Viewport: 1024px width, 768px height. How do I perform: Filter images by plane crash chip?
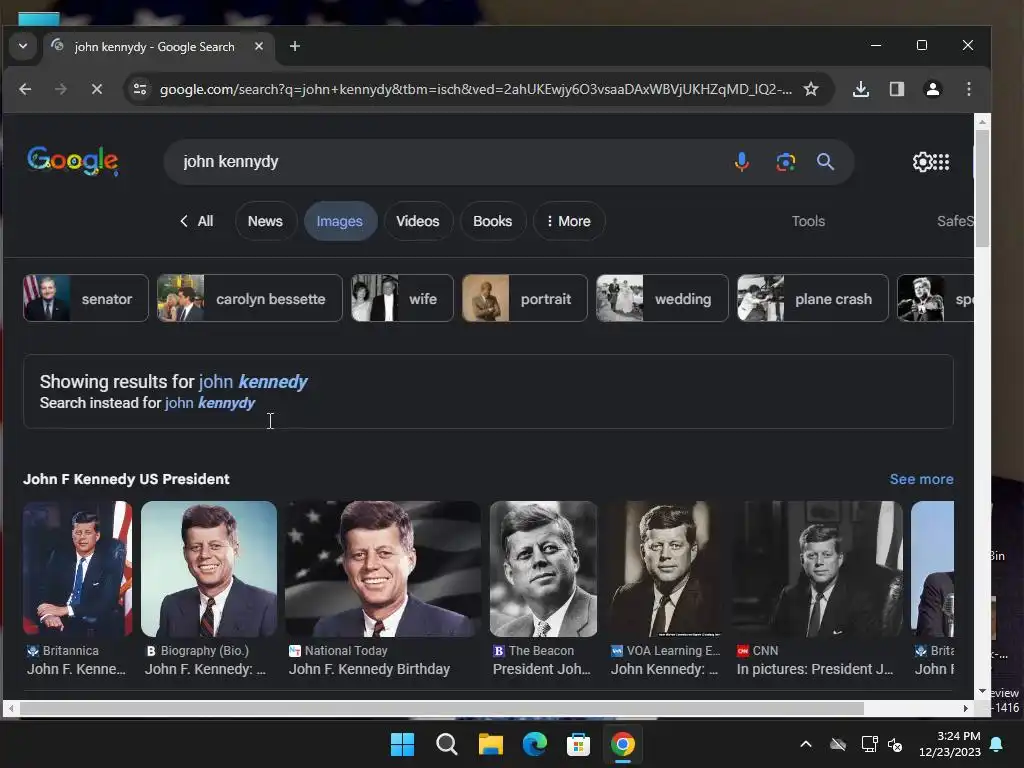pos(812,298)
